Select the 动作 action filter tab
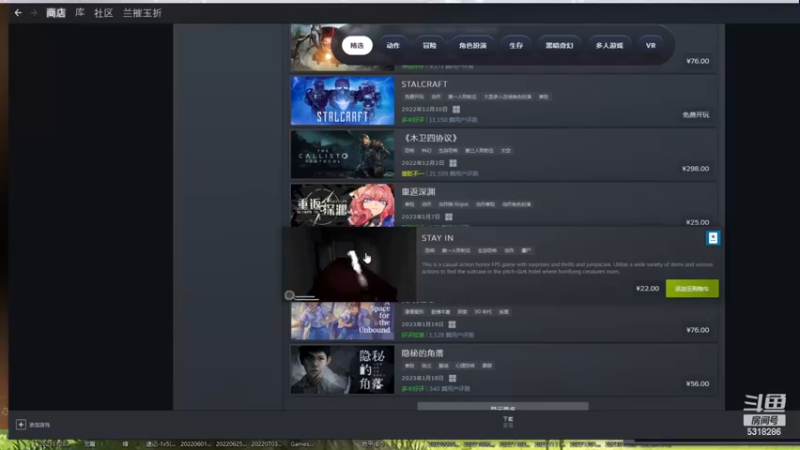Viewport: 800px width, 450px height. pos(393,45)
